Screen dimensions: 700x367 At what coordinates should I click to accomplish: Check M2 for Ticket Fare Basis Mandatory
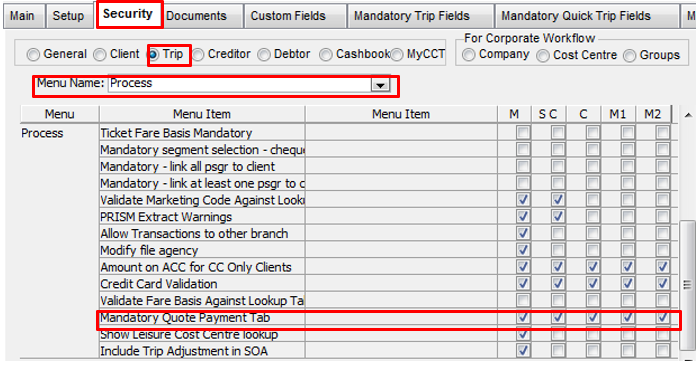662,133
